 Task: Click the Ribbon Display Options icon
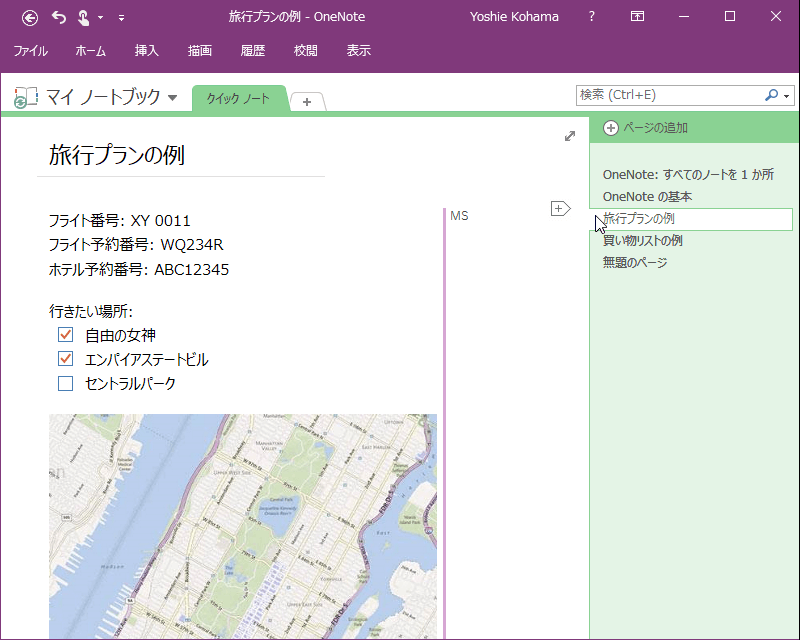point(637,16)
